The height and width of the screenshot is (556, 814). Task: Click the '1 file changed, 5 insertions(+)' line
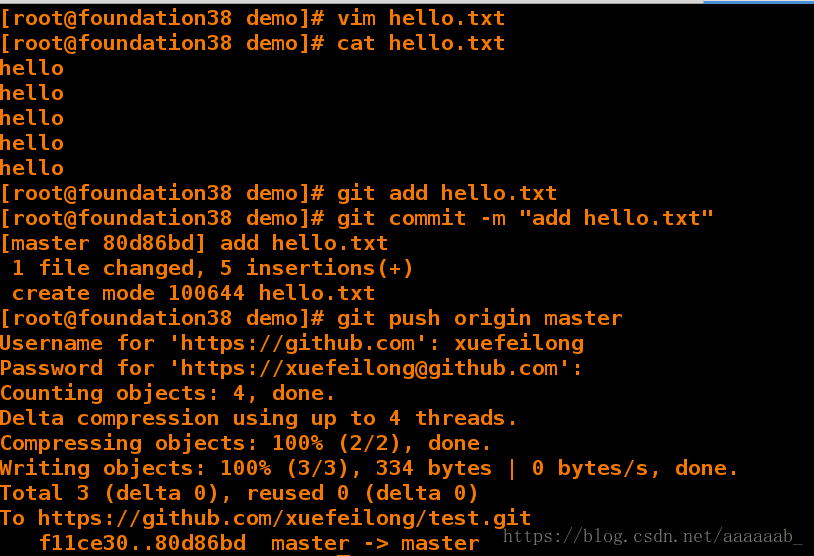point(212,268)
